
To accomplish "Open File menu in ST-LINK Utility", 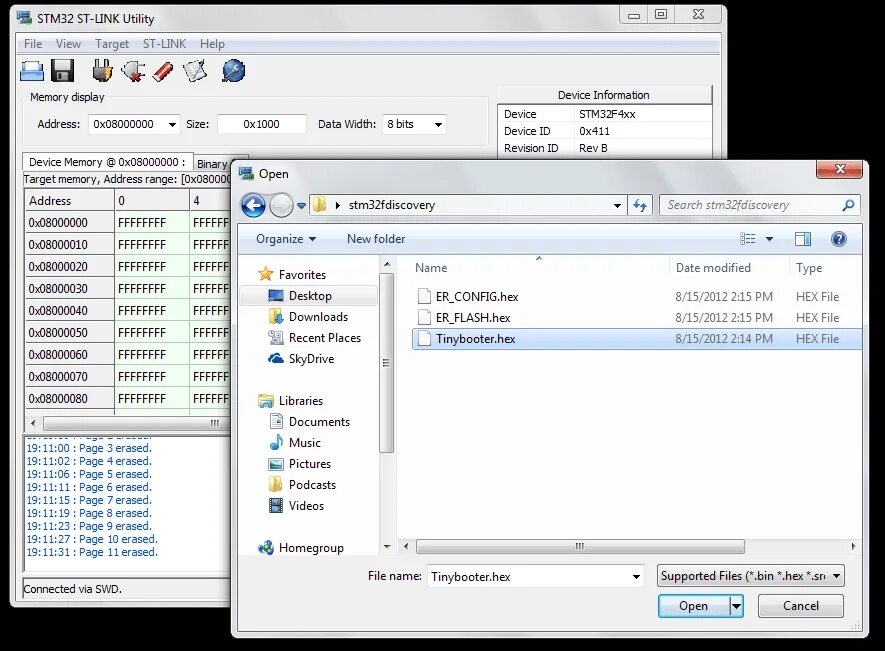I will click(33, 43).
